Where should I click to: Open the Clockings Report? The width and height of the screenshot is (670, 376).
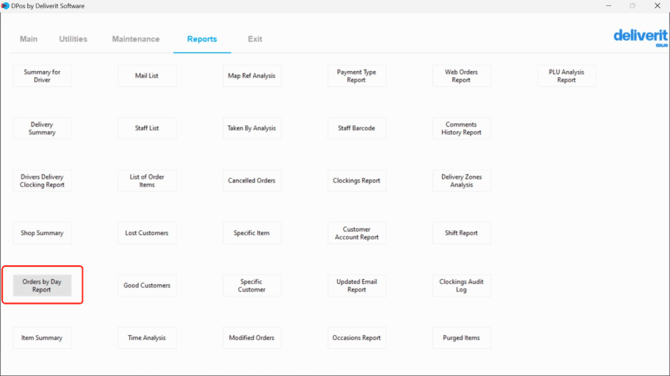(356, 181)
